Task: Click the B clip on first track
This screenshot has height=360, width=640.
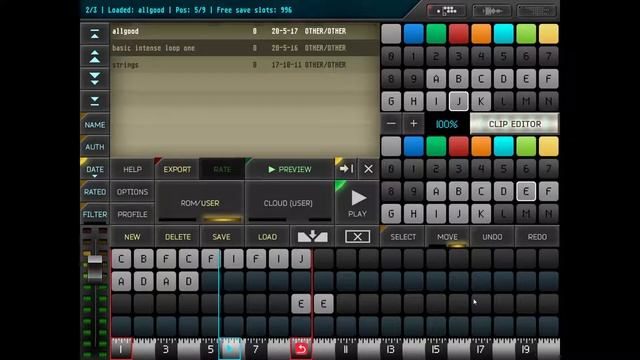Action: (143, 259)
